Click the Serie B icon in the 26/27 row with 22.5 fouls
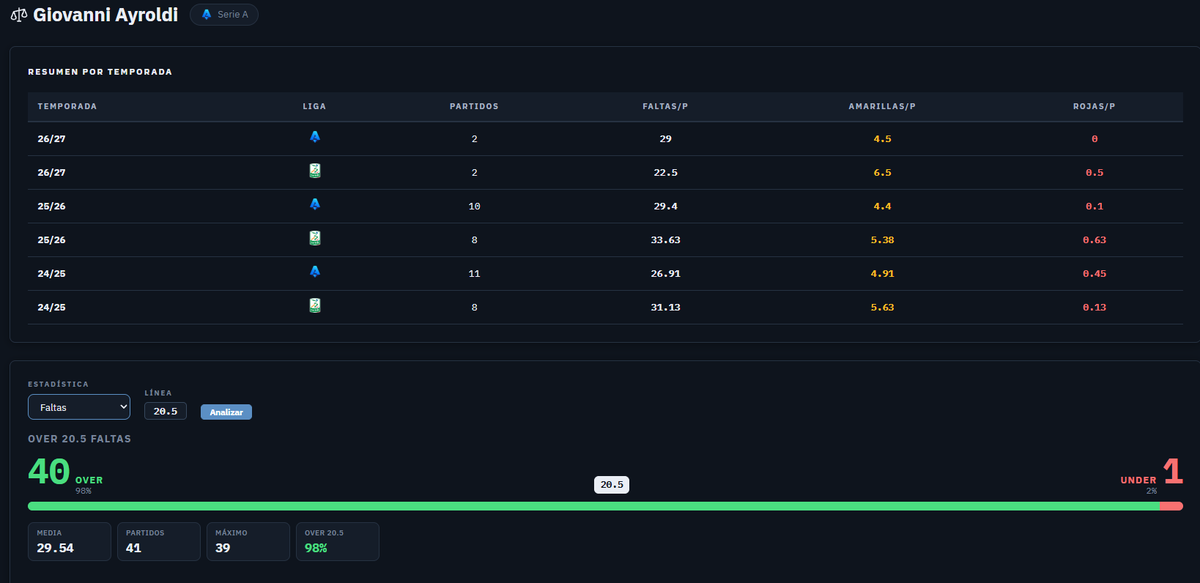 click(315, 172)
